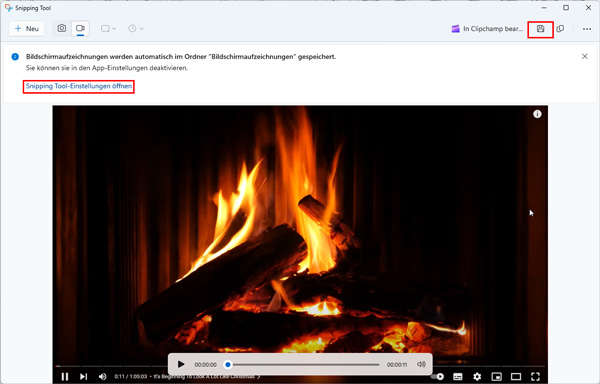Click the Neu button to start new snip

26,29
